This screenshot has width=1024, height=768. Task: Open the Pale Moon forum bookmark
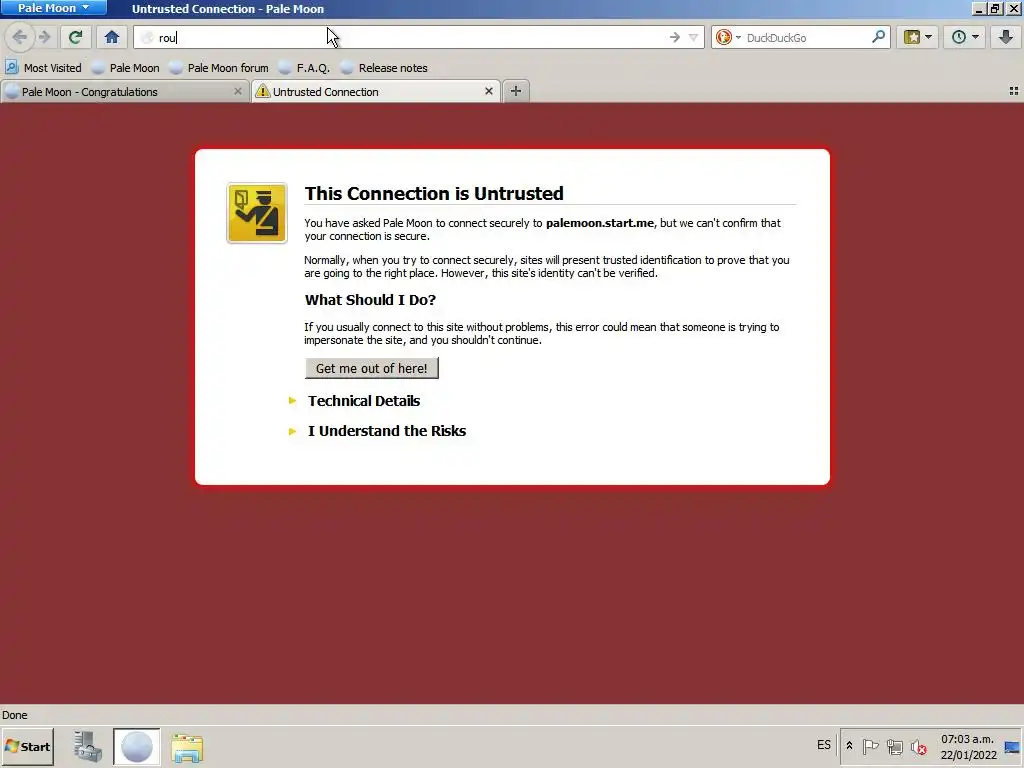tap(219, 68)
